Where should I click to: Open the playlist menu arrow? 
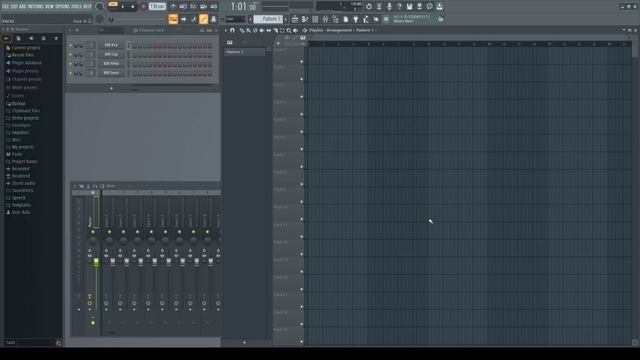(x=225, y=31)
